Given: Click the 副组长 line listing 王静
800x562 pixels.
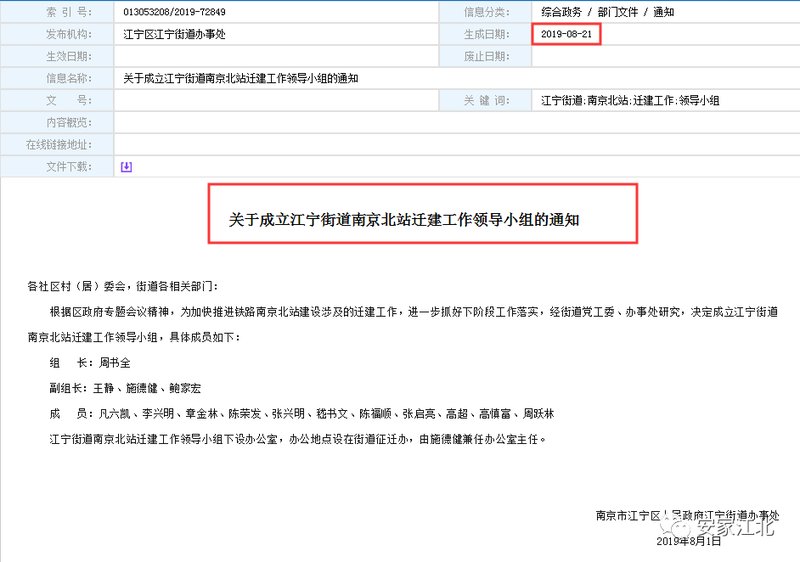Looking at the screenshot, I should [x=125, y=388].
